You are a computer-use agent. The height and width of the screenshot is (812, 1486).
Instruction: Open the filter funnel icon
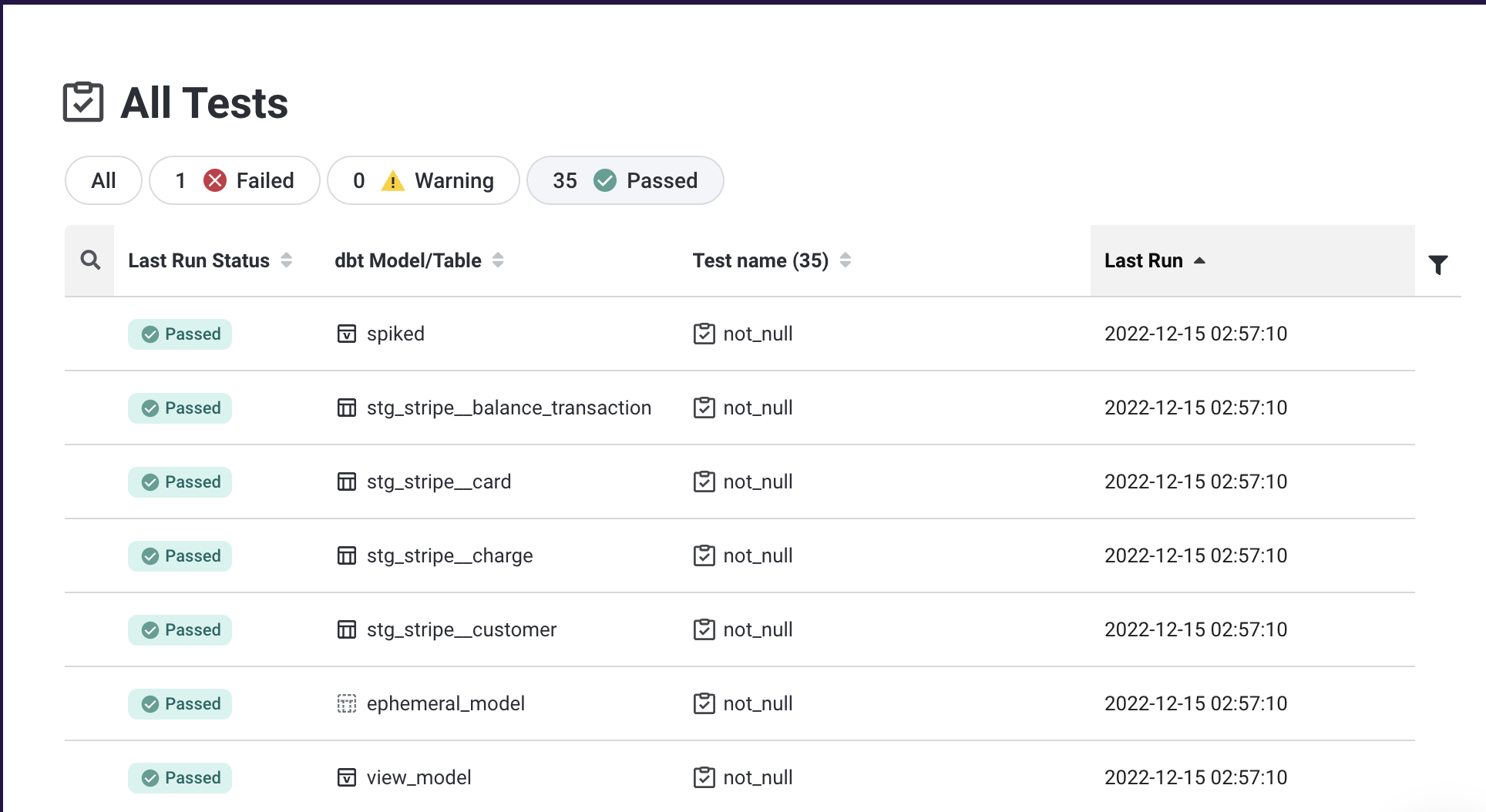click(1437, 265)
